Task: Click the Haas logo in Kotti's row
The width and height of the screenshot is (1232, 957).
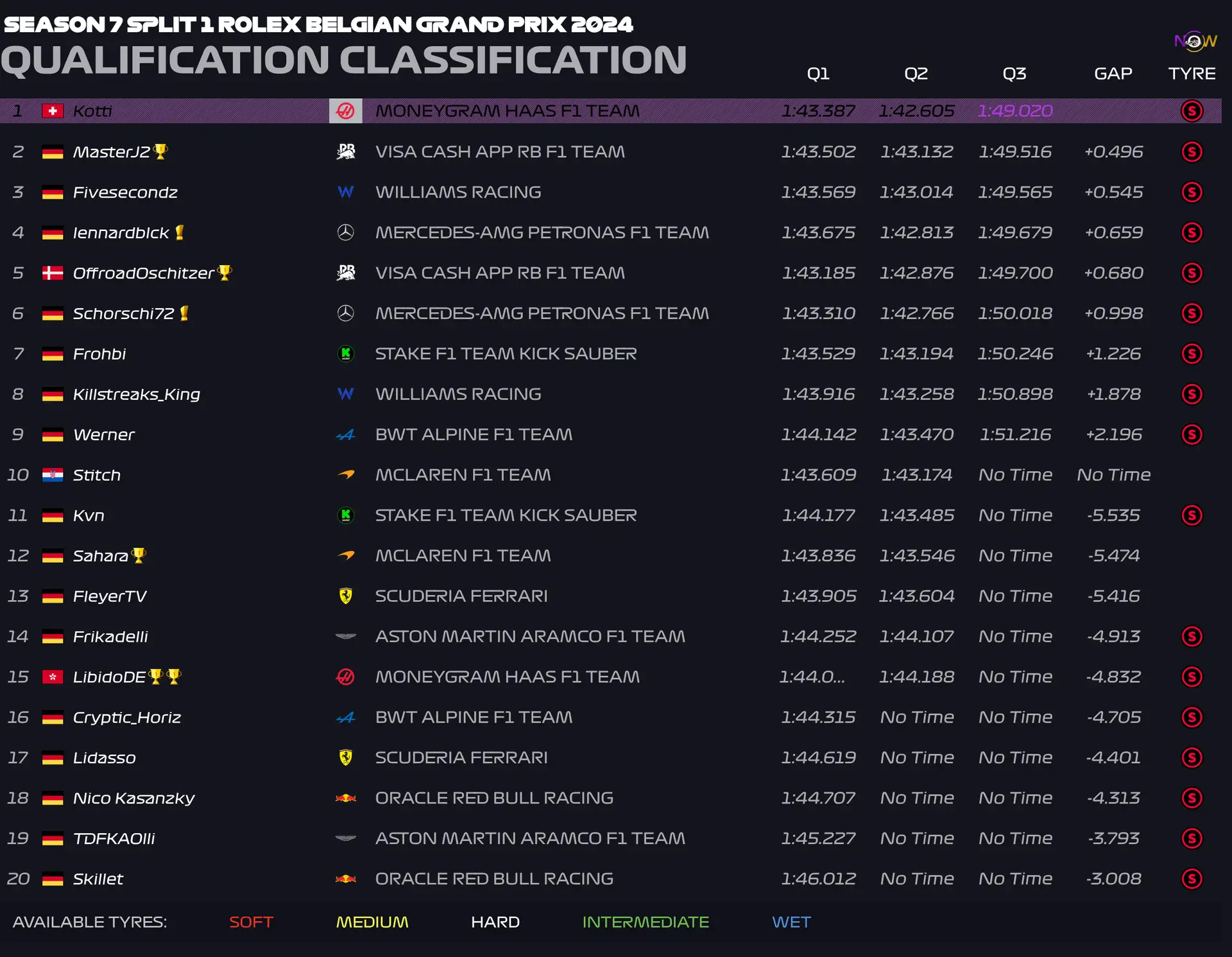Action: pos(345,111)
